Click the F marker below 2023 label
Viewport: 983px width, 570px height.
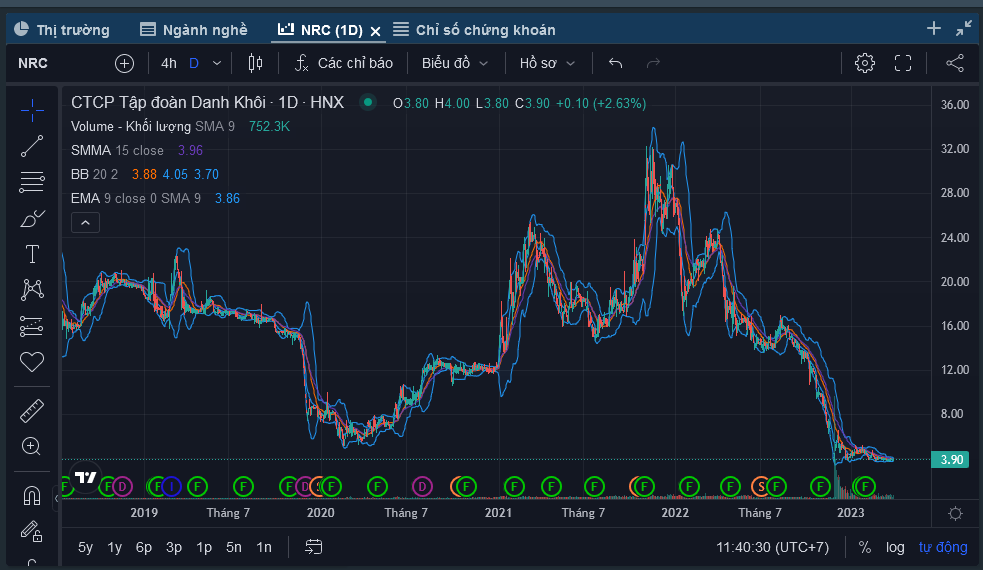click(865, 486)
